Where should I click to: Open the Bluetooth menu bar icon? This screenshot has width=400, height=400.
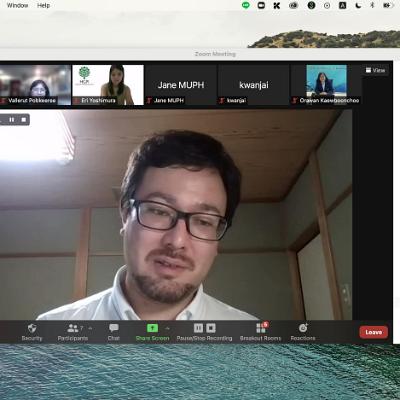click(372, 5)
